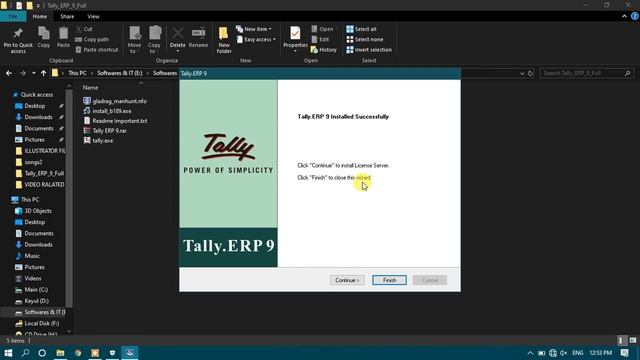The width and height of the screenshot is (640, 360).
Task: Click Select all in ribbon
Action: click(361, 29)
